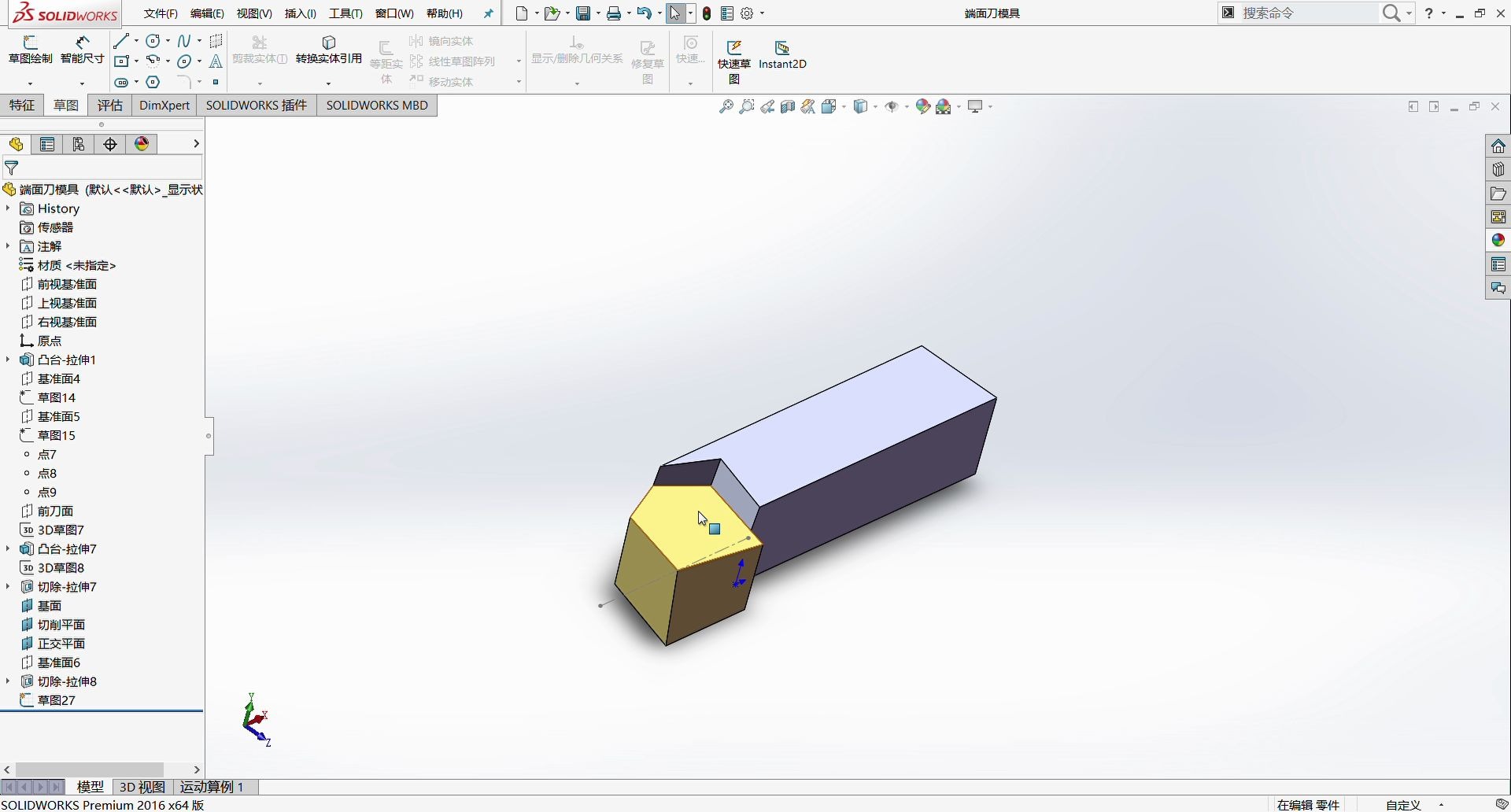The width and height of the screenshot is (1511, 812).
Task: Click the New document icon
Action: (x=522, y=13)
